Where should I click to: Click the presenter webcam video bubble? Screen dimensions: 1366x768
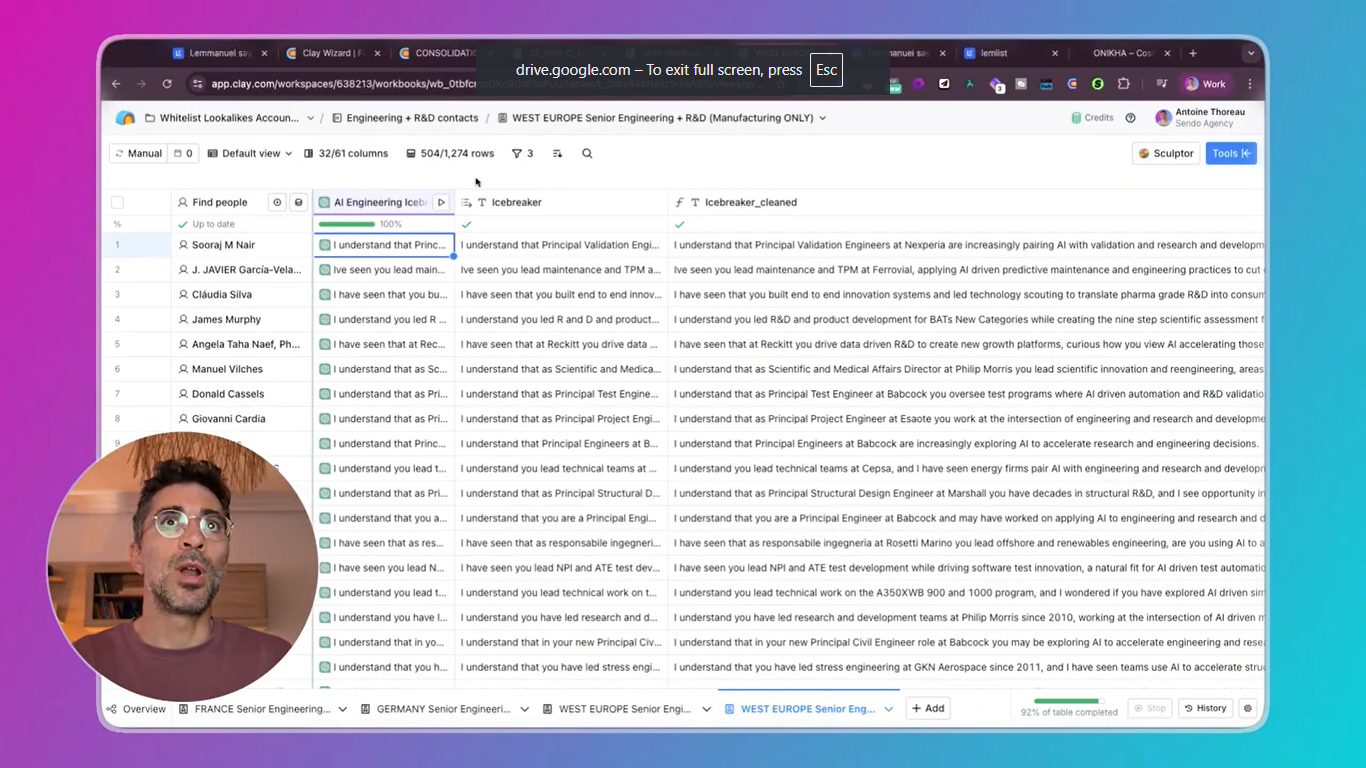(181, 566)
